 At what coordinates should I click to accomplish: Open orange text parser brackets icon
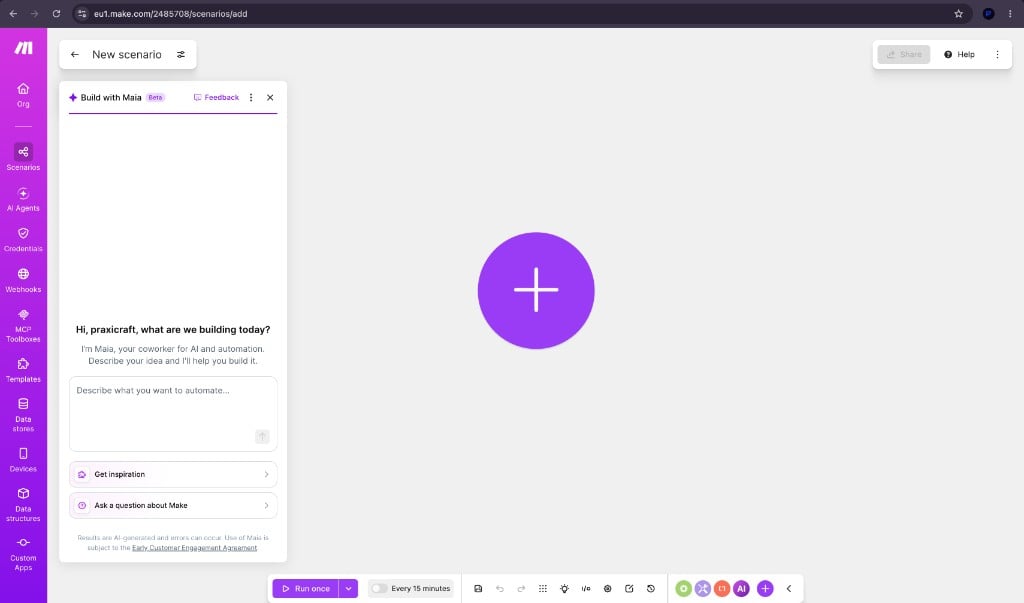722,588
